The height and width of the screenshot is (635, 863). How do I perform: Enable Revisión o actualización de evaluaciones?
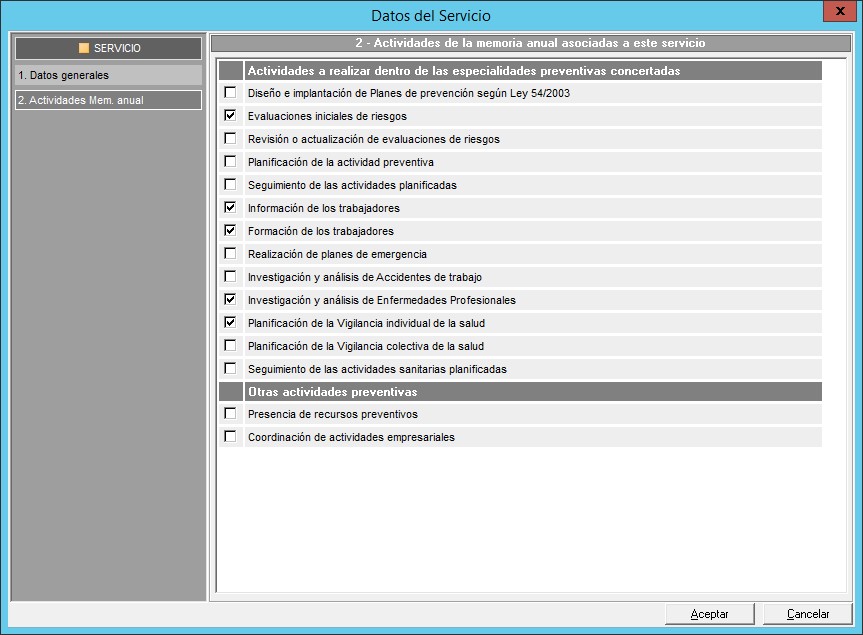tap(231, 139)
